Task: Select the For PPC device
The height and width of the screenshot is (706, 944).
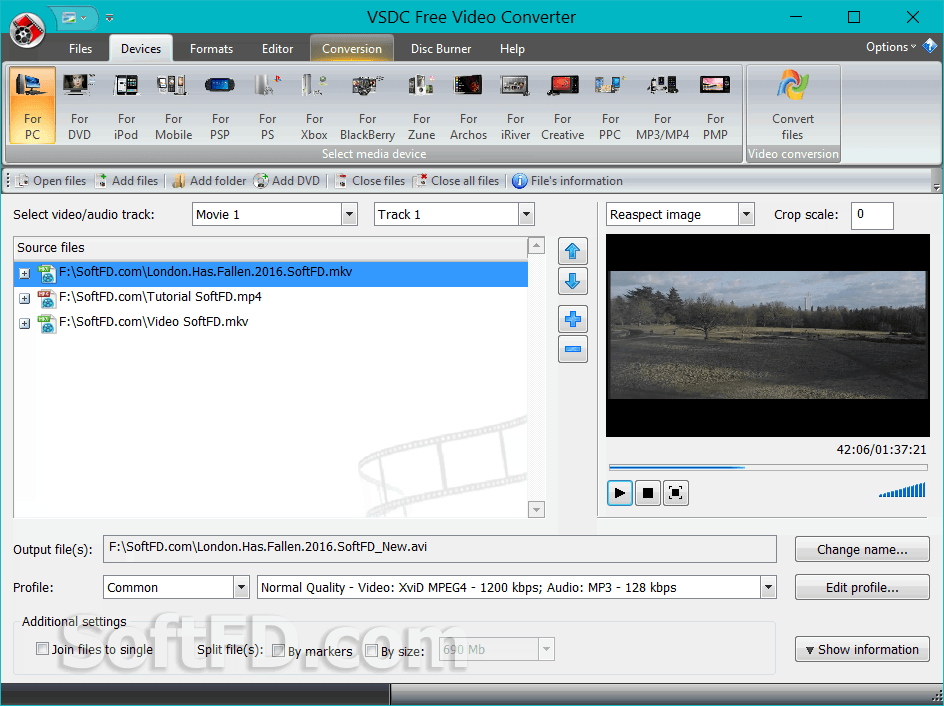Action: [610, 105]
